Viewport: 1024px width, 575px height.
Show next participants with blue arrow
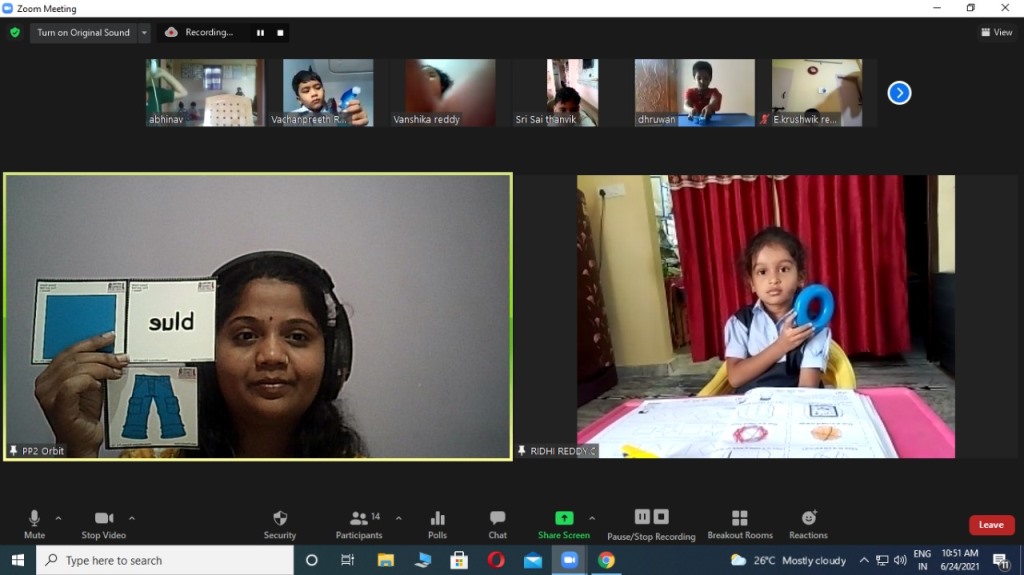click(x=899, y=93)
